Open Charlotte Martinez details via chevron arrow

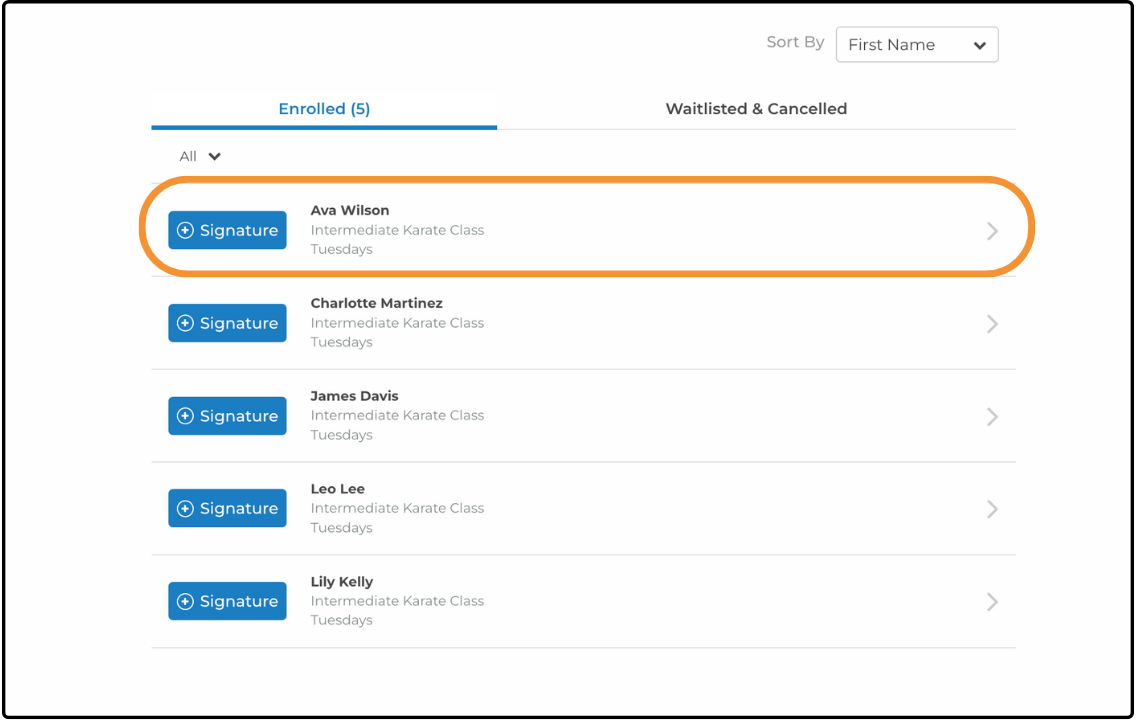click(x=993, y=323)
